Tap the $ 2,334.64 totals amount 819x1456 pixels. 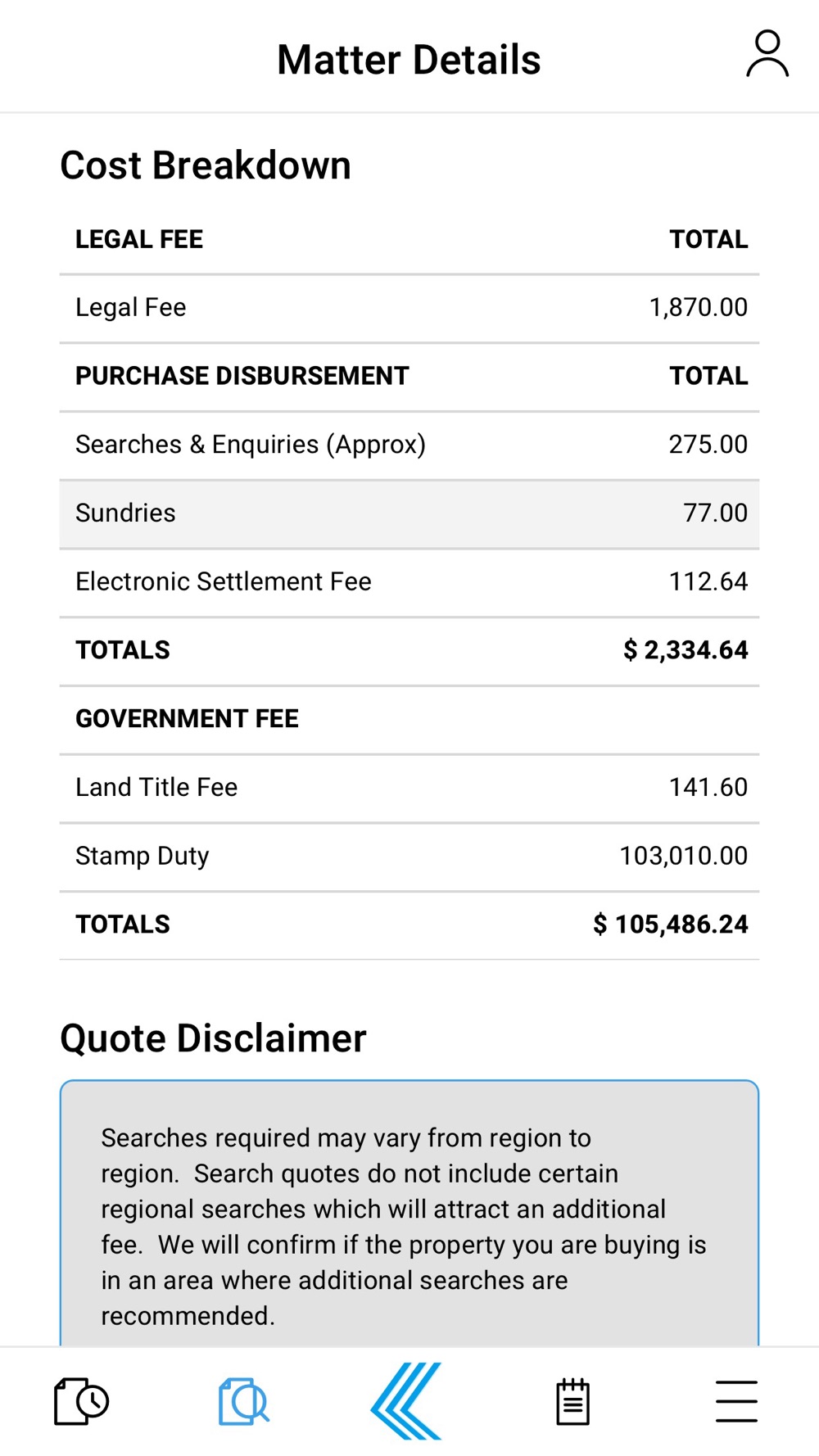pos(686,650)
